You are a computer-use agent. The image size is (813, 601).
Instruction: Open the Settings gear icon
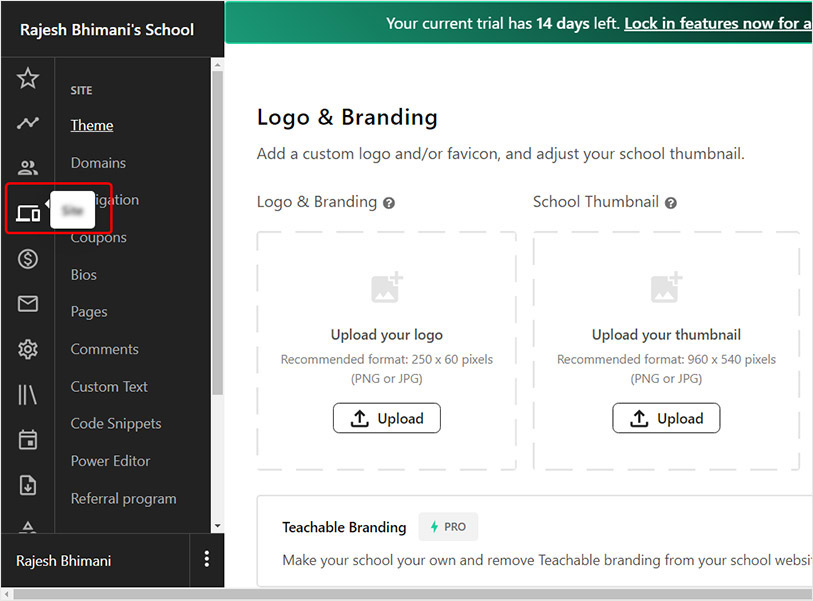pos(27,349)
